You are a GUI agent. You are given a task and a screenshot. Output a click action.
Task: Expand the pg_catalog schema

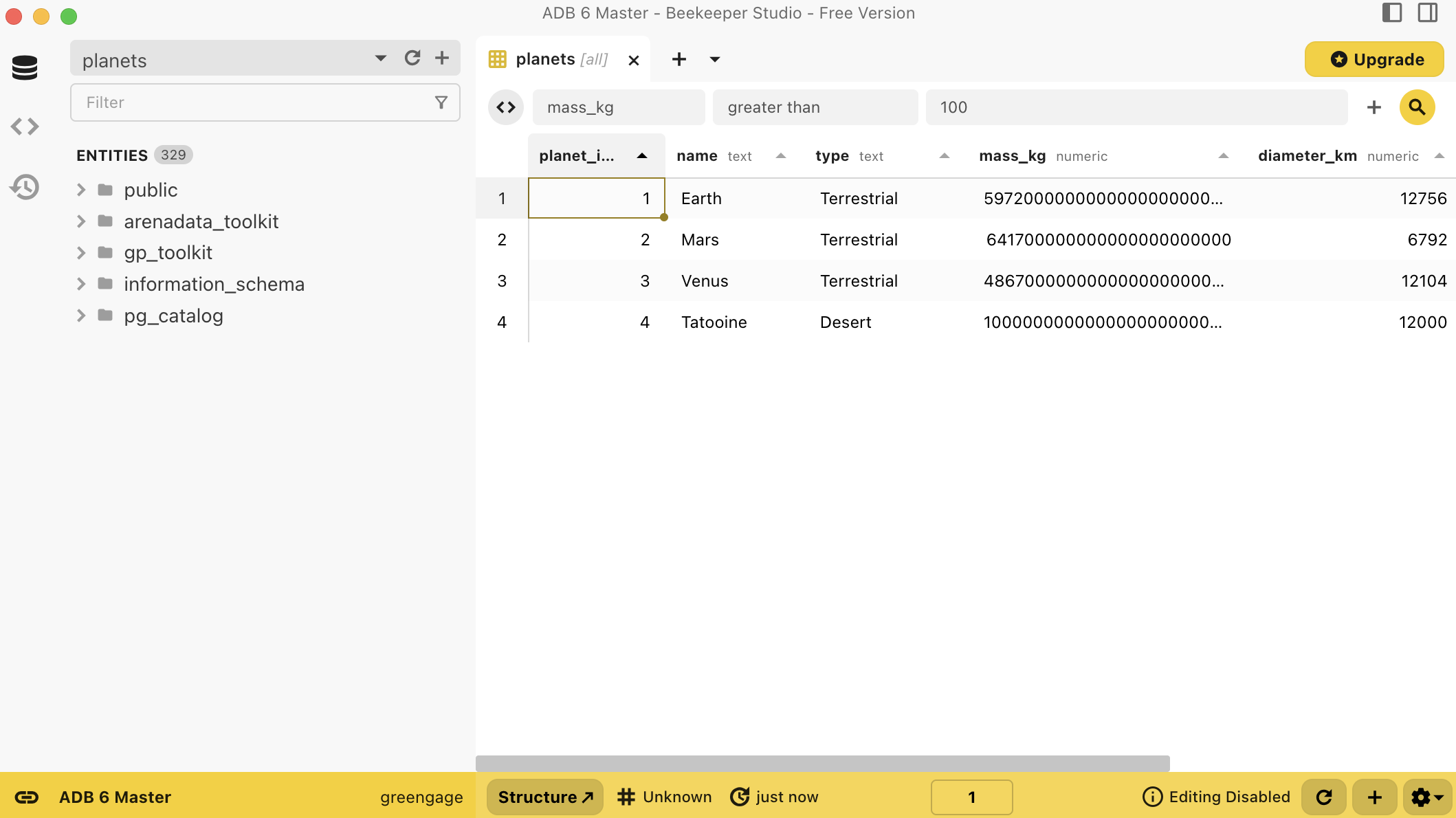tap(81, 316)
